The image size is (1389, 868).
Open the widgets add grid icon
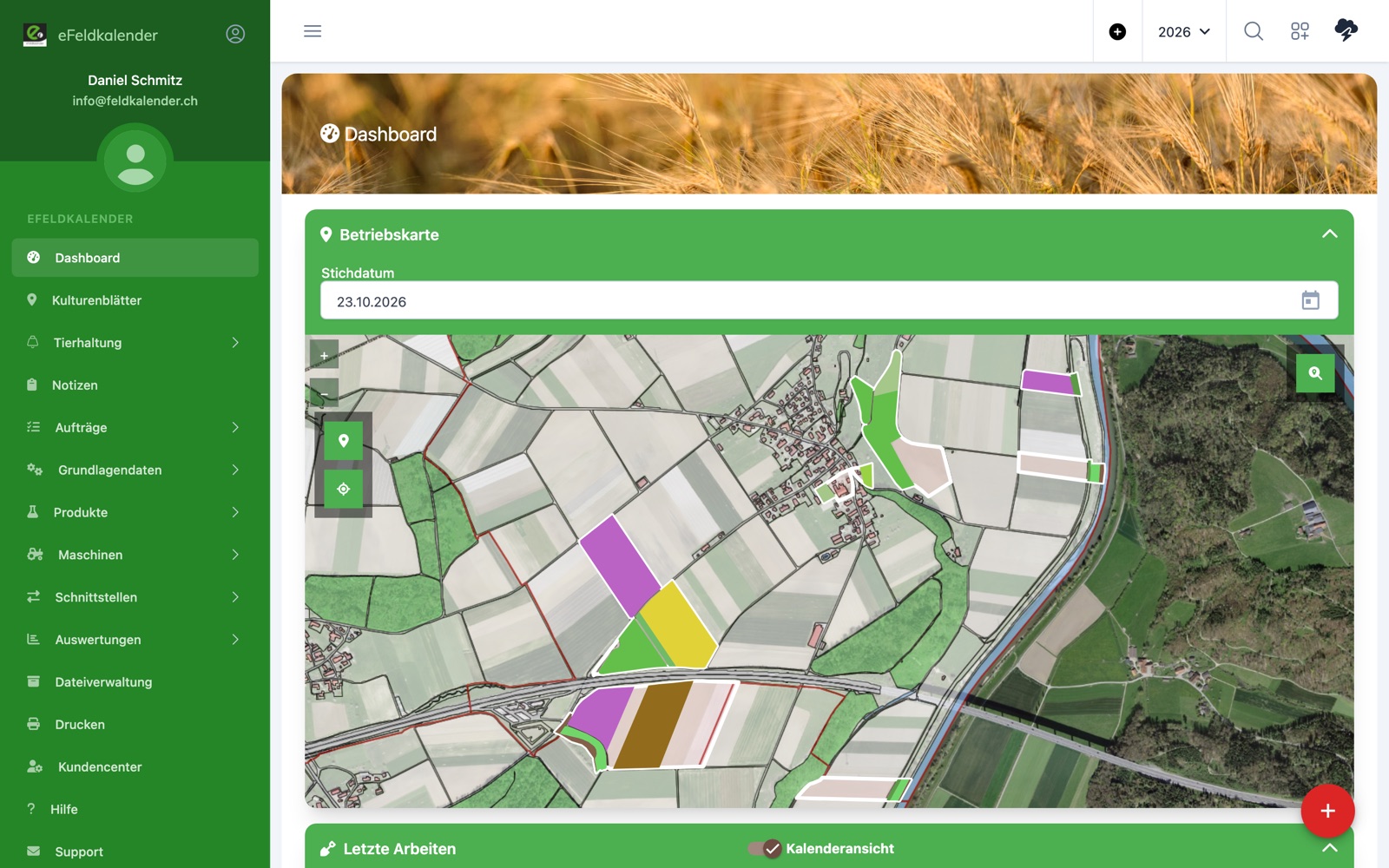(x=1300, y=31)
